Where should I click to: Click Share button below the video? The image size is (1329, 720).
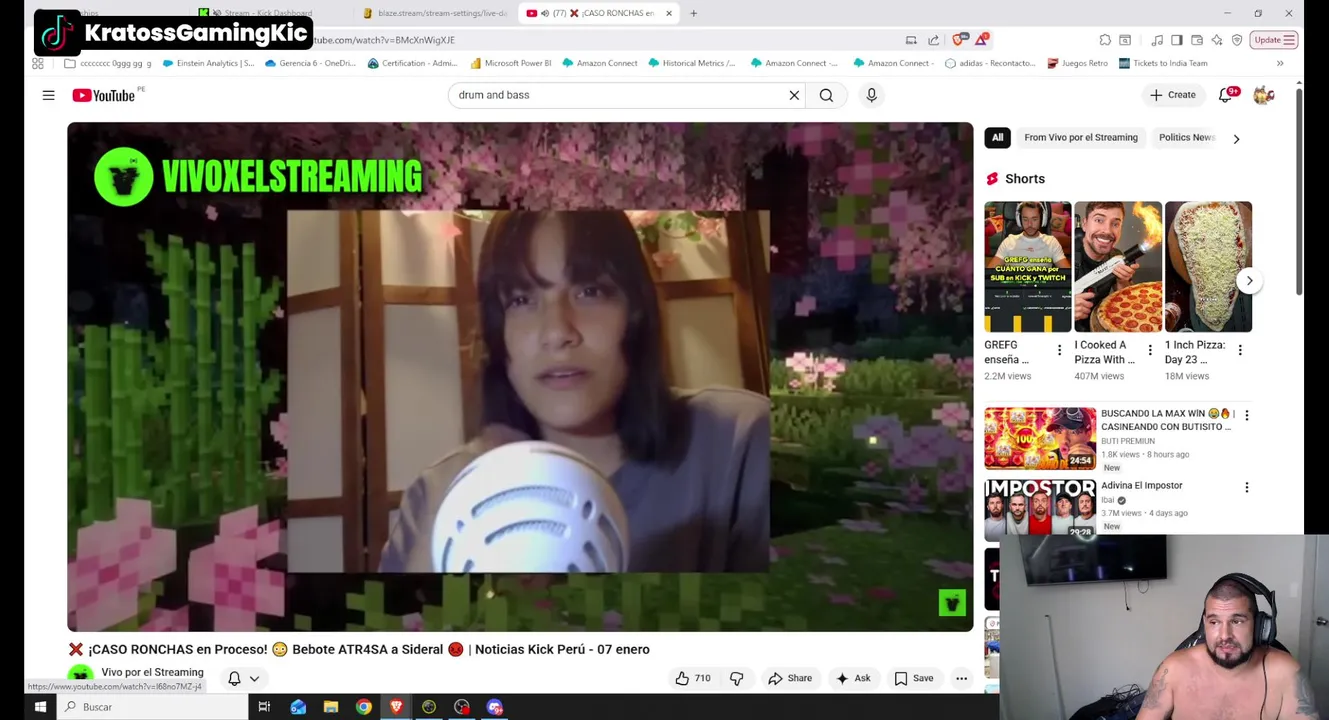point(790,678)
